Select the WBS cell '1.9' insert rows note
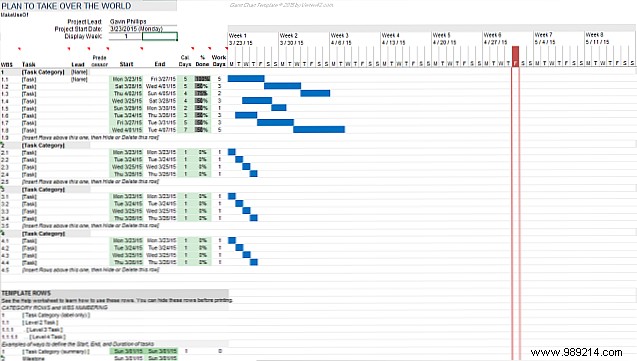637x361 pixels. (x=5, y=138)
